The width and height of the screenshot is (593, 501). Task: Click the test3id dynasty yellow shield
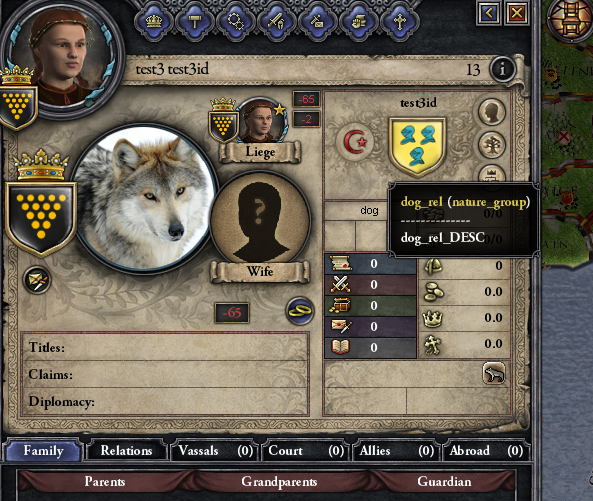(x=418, y=147)
